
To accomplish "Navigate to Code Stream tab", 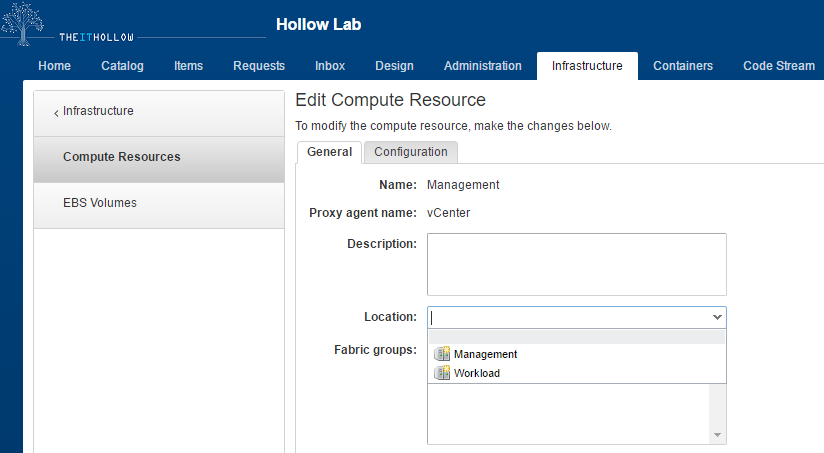I will 778,66.
